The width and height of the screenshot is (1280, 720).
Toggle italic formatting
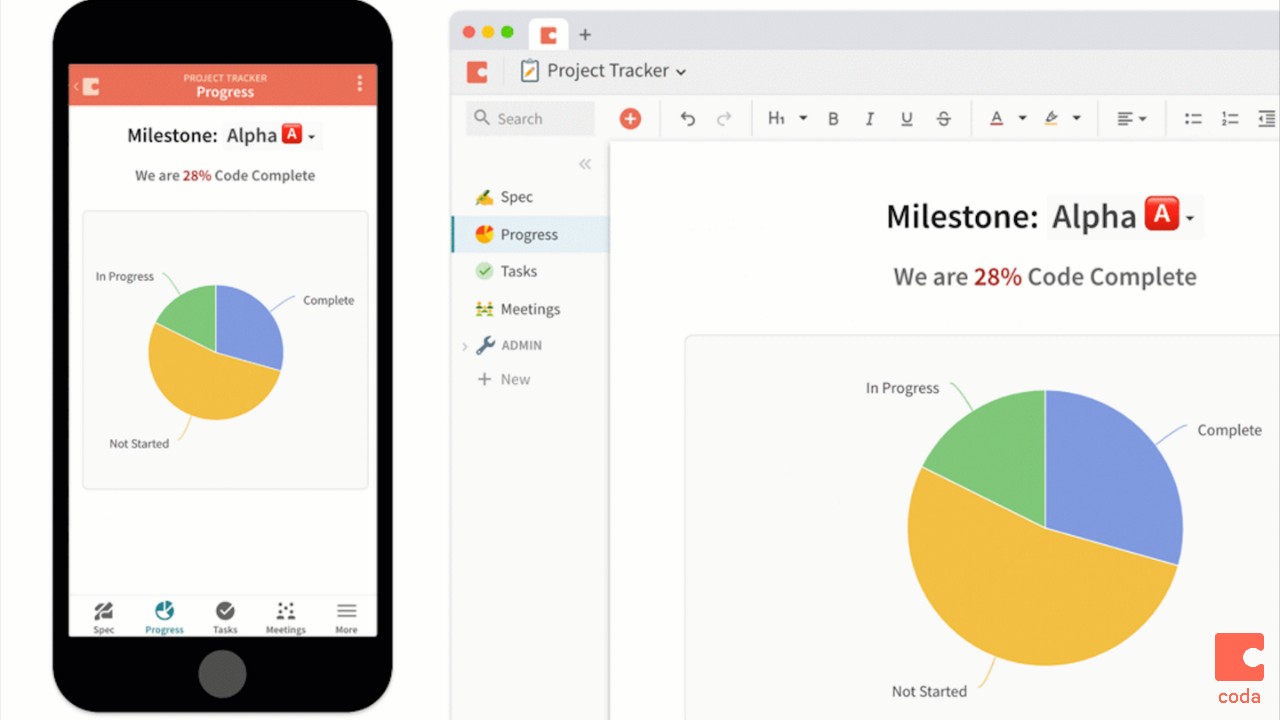869,118
